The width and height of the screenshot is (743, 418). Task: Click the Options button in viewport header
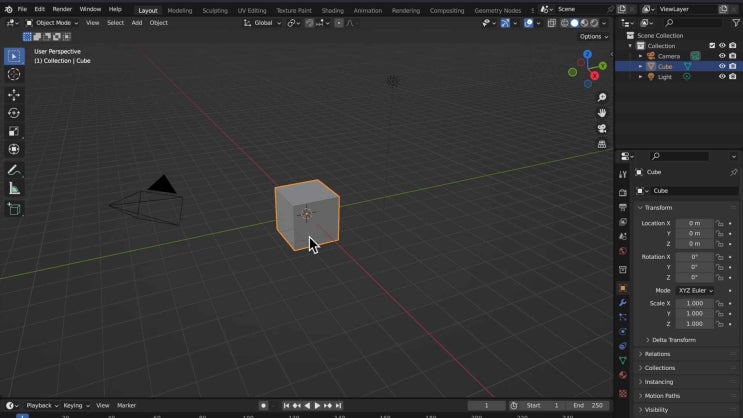click(593, 37)
